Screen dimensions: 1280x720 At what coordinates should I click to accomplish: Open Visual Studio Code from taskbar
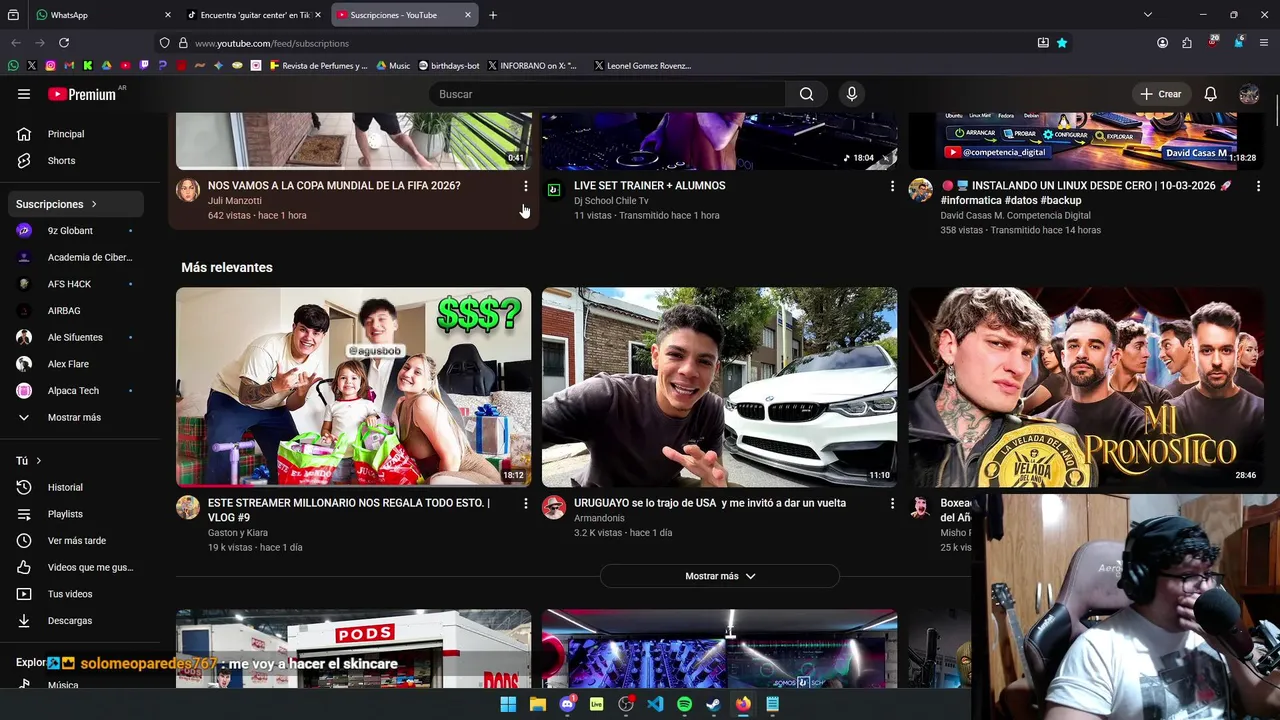pos(655,704)
